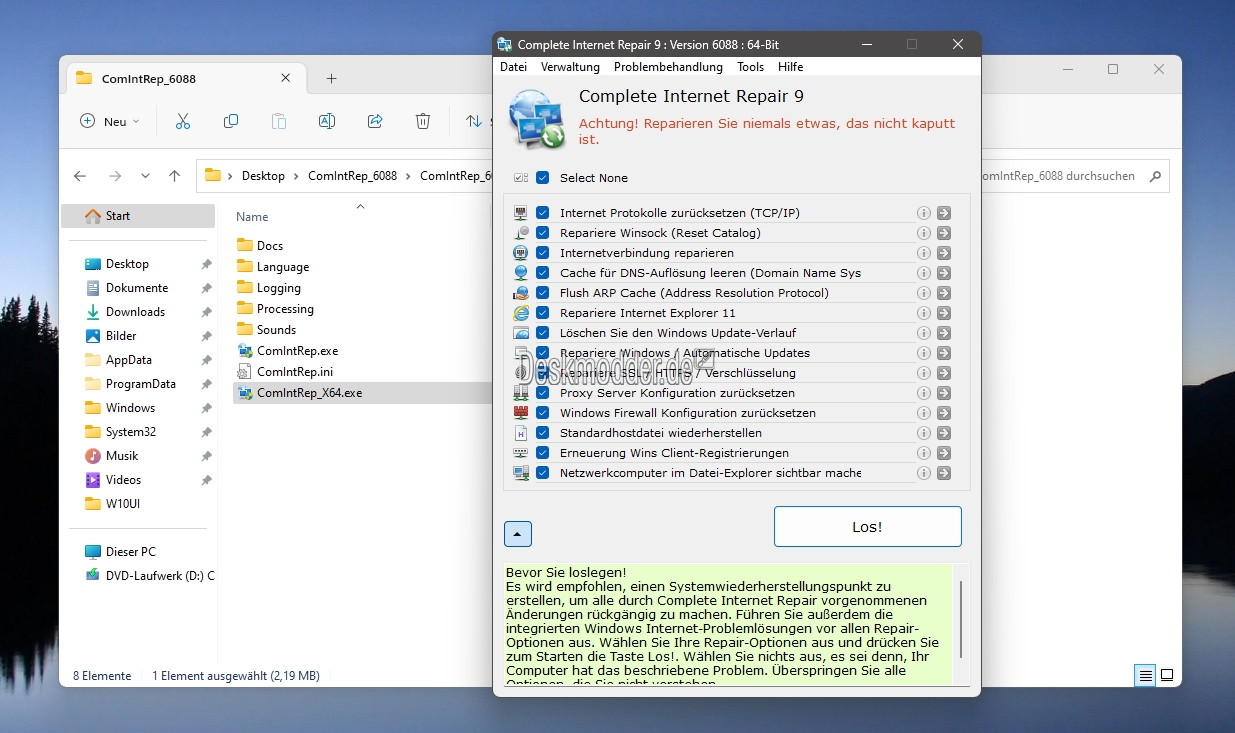The width and height of the screenshot is (1235, 733).
Task: Toggle Standardhostdatei wiederherstellen checkbox
Action: (543, 433)
